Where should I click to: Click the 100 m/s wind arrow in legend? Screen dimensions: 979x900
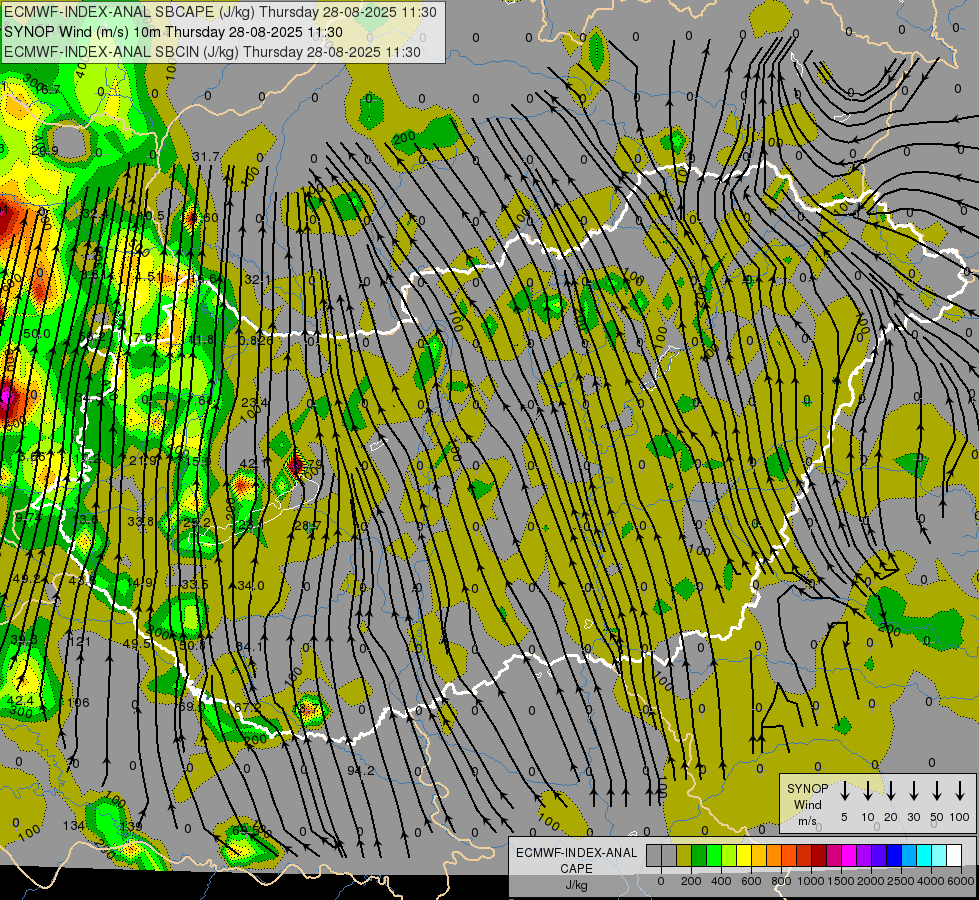[960, 791]
